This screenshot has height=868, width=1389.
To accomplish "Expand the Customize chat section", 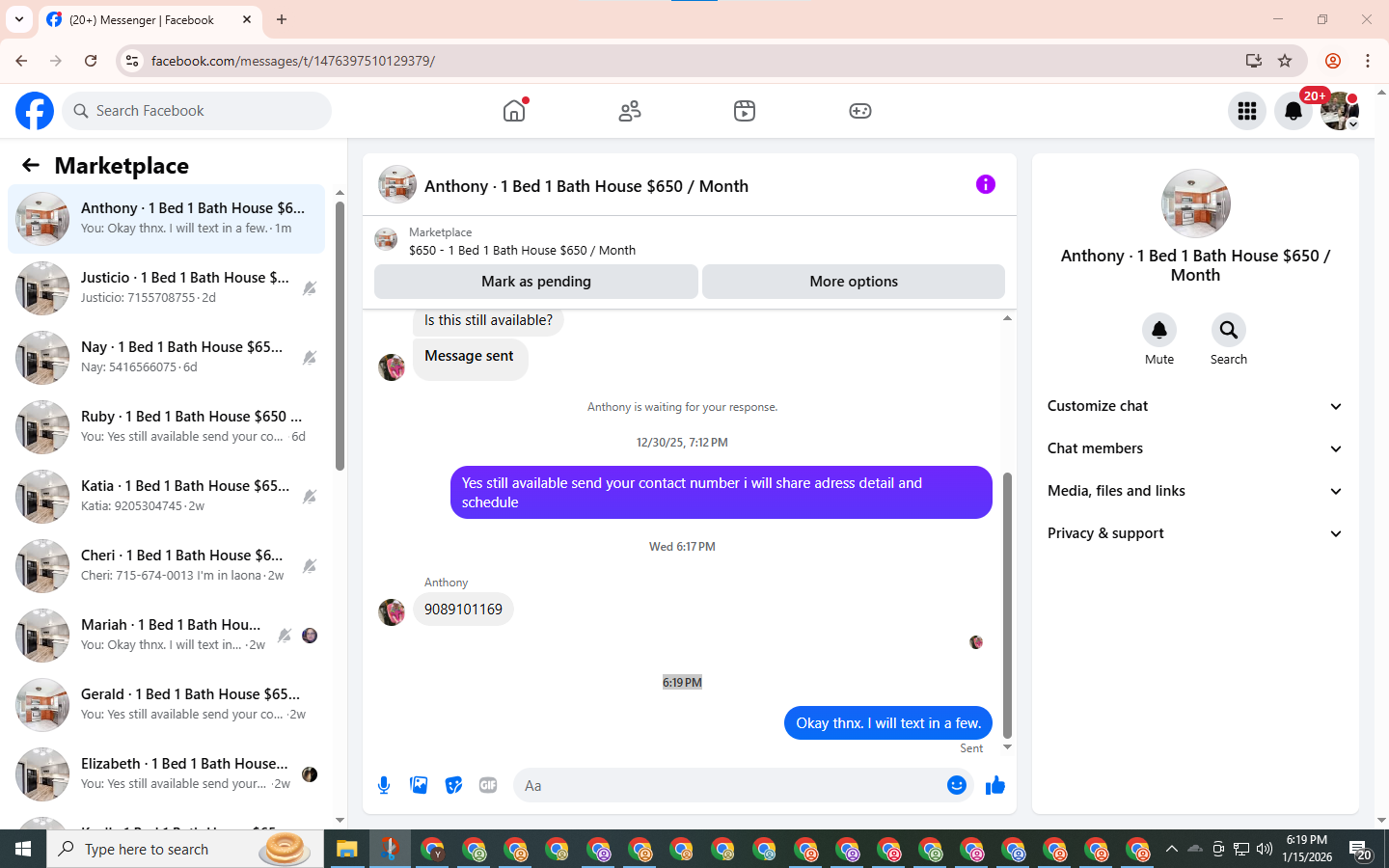I will coord(1195,406).
